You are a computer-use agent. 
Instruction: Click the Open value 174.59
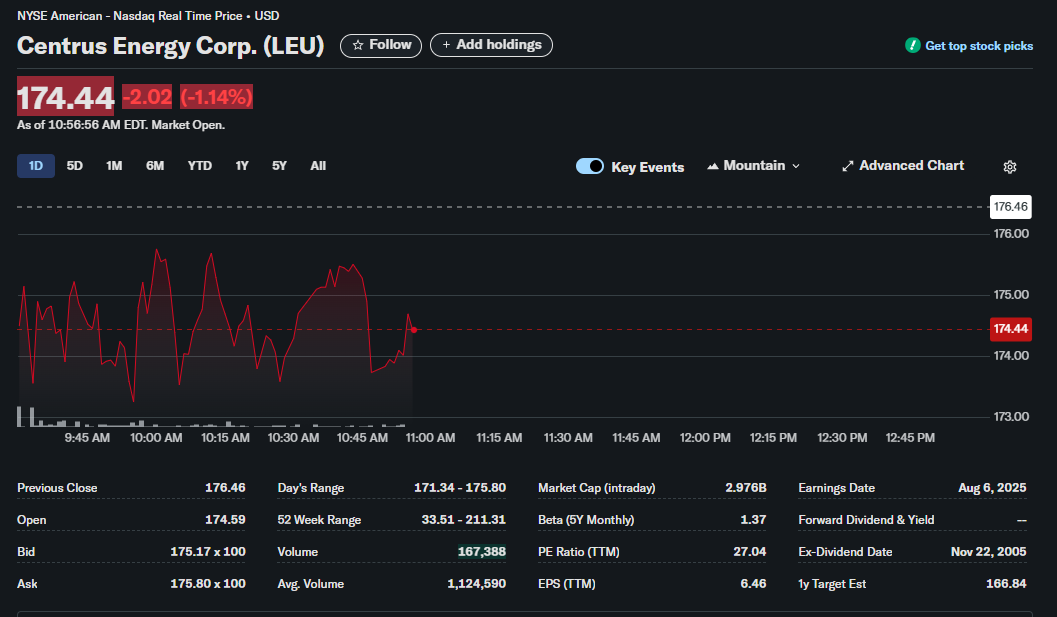coord(225,520)
